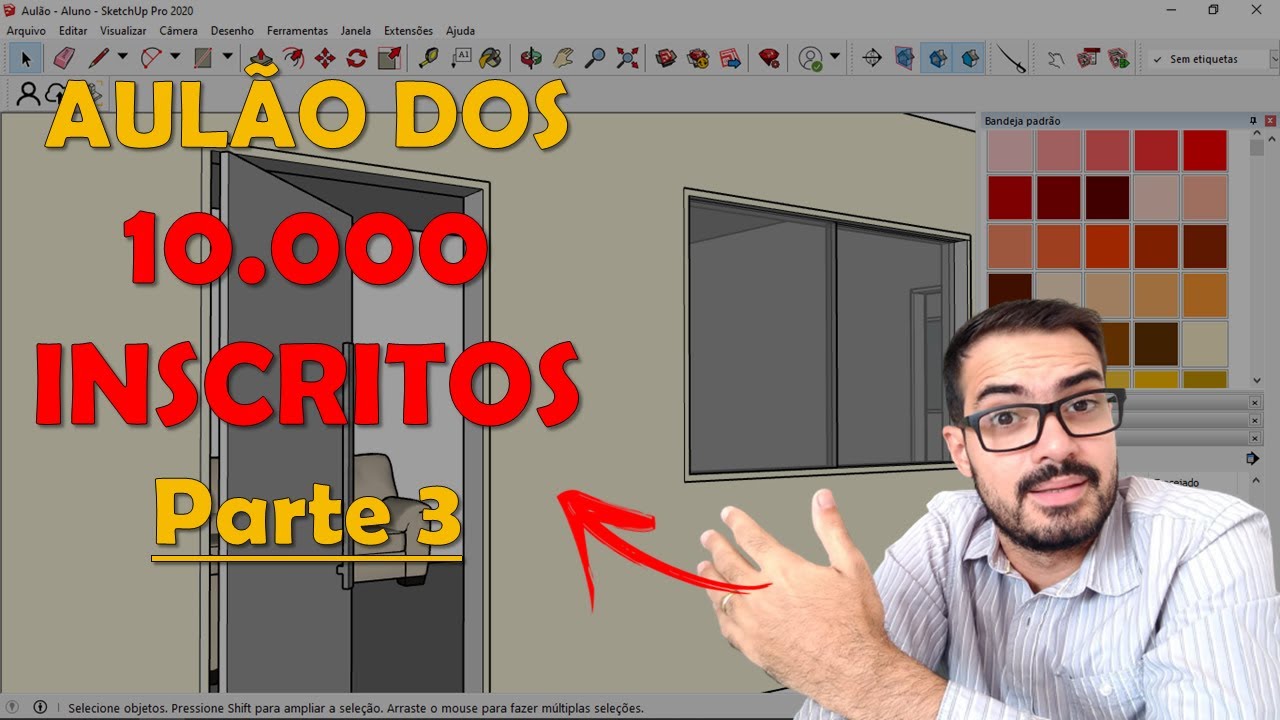1280x720 pixels.
Task: Click the signed-in user account icon
Action: click(x=811, y=58)
